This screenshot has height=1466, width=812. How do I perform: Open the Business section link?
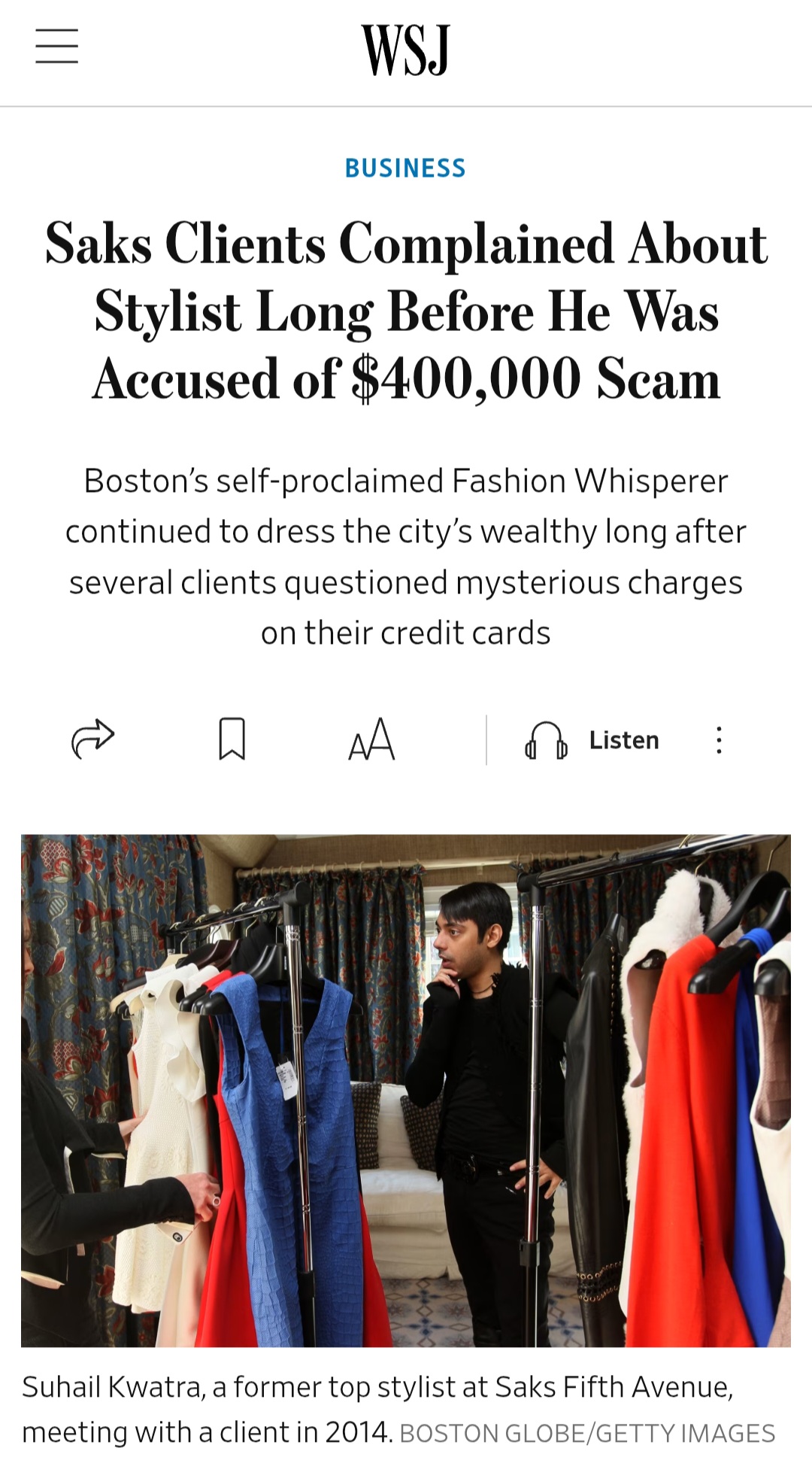point(405,168)
